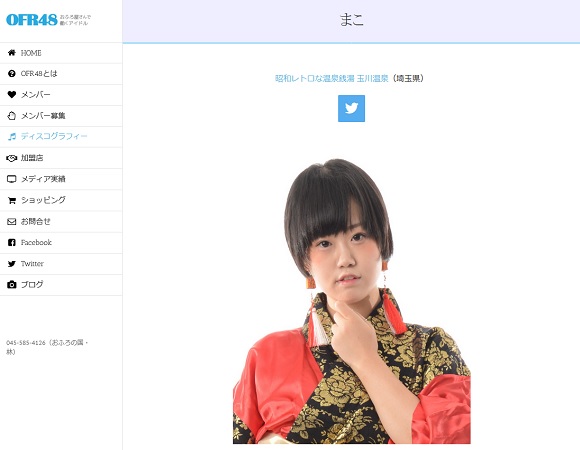
Task: Click the ブログ menu label
Action: [x=32, y=284]
